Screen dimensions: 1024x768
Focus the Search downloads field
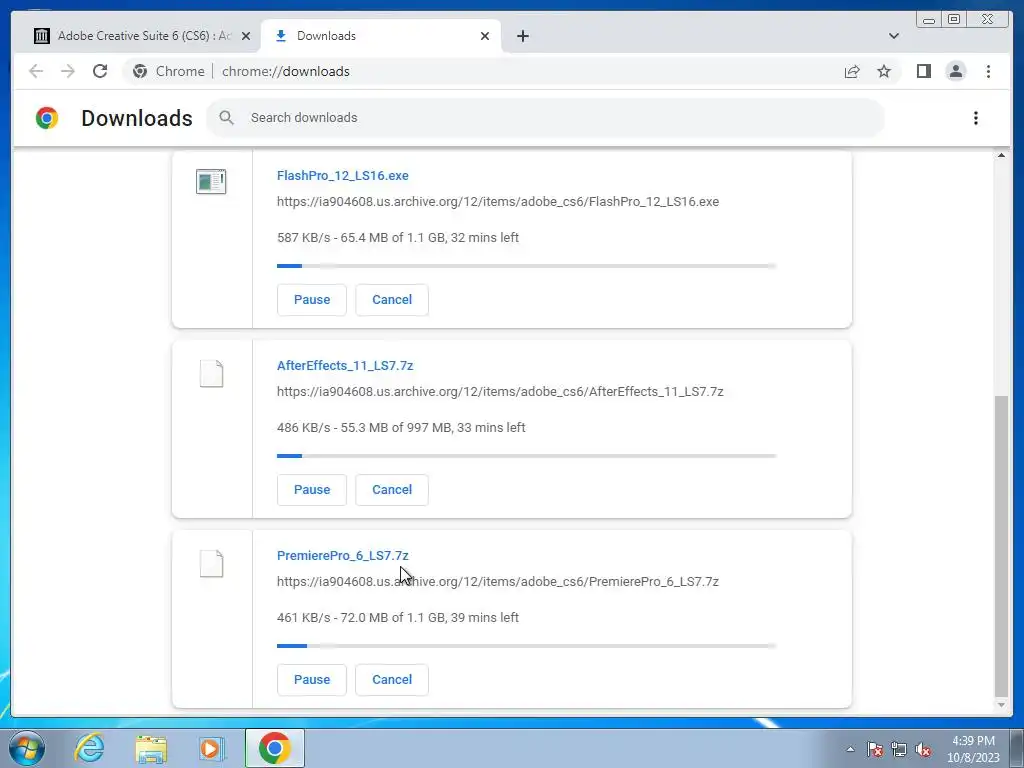(545, 118)
